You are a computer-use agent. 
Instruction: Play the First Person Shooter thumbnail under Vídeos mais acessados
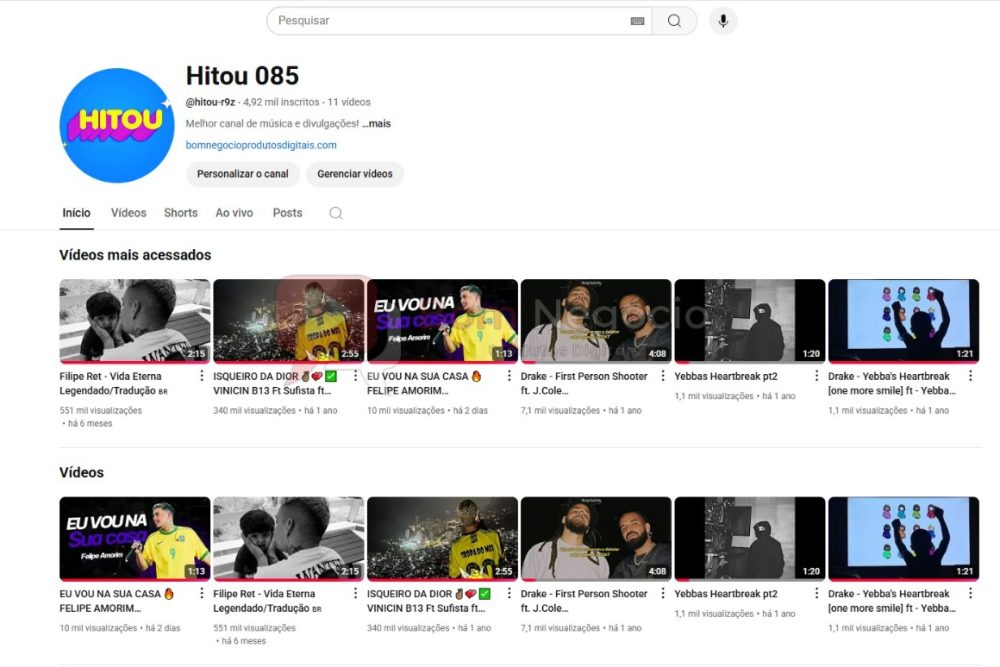[596, 321]
